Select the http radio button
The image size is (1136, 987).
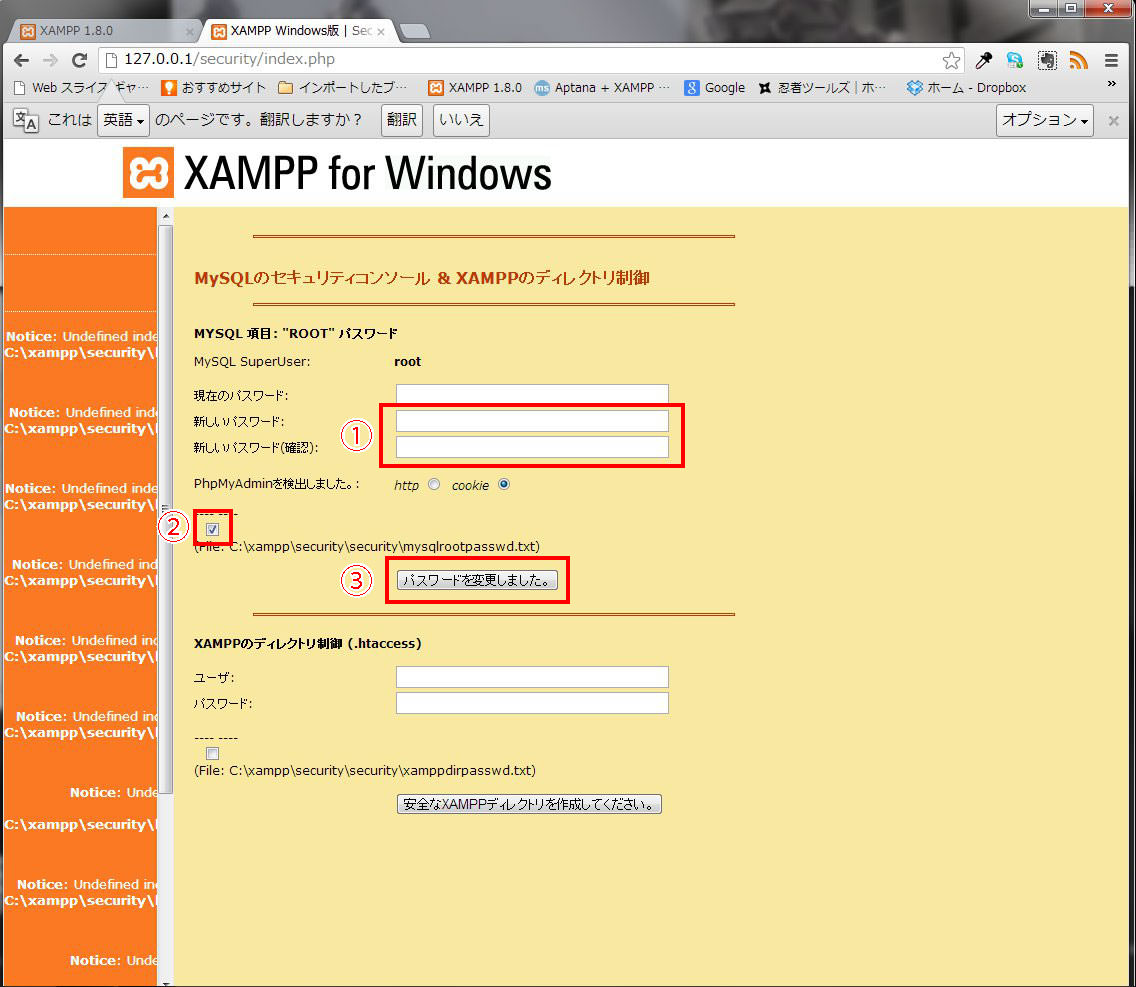click(434, 485)
